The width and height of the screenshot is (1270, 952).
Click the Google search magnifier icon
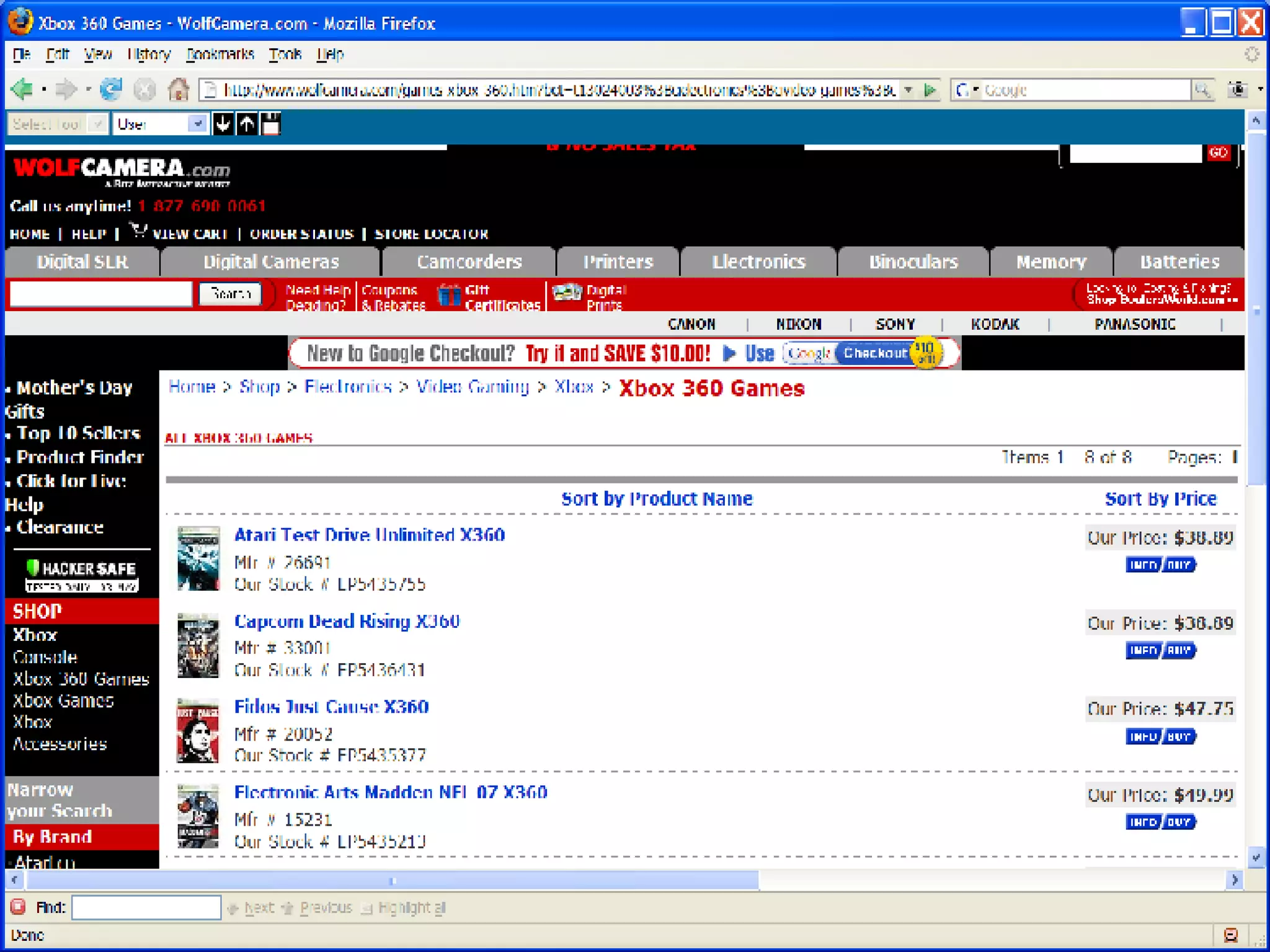pos(1202,90)
